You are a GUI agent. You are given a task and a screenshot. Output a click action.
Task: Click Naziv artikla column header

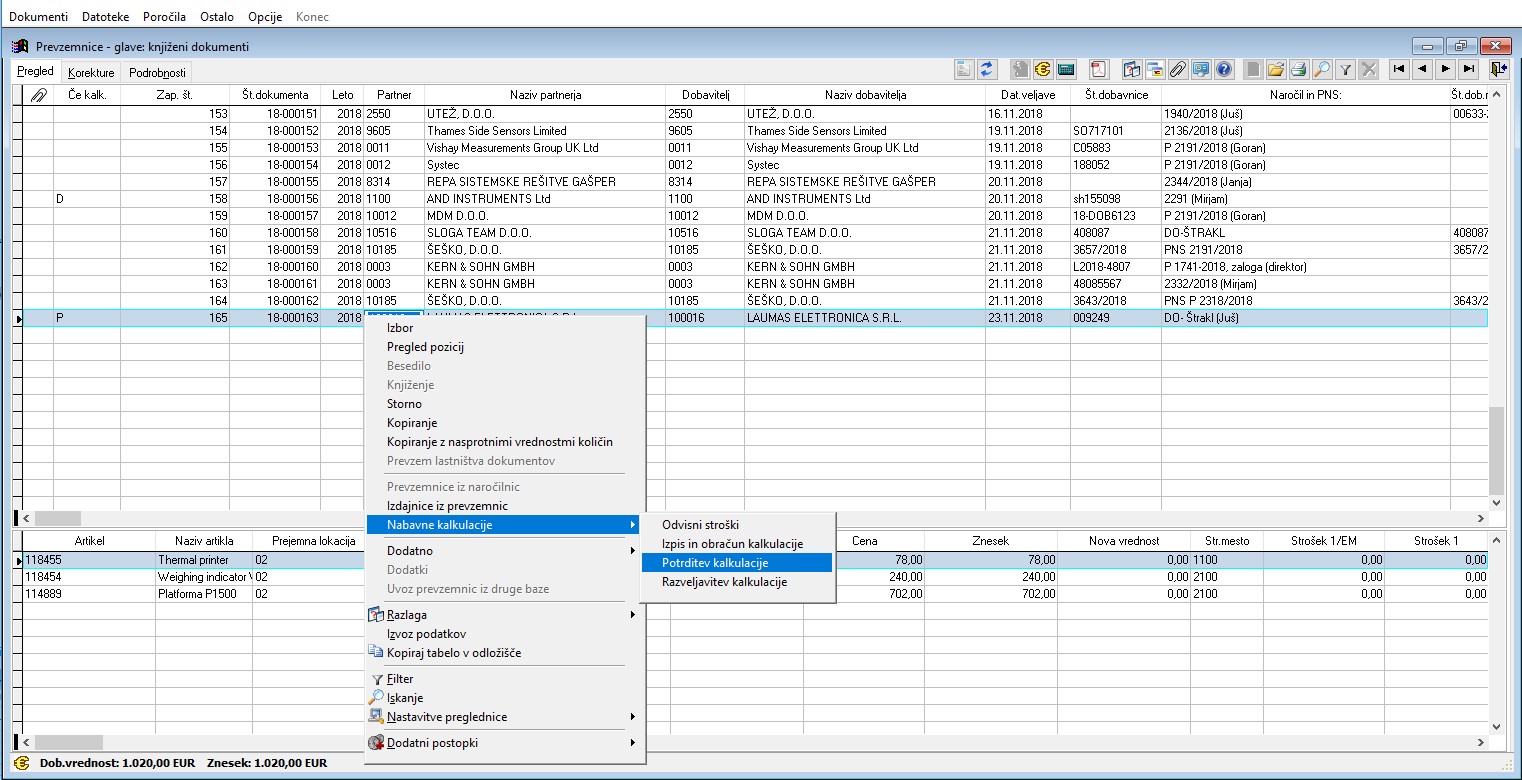204,541
